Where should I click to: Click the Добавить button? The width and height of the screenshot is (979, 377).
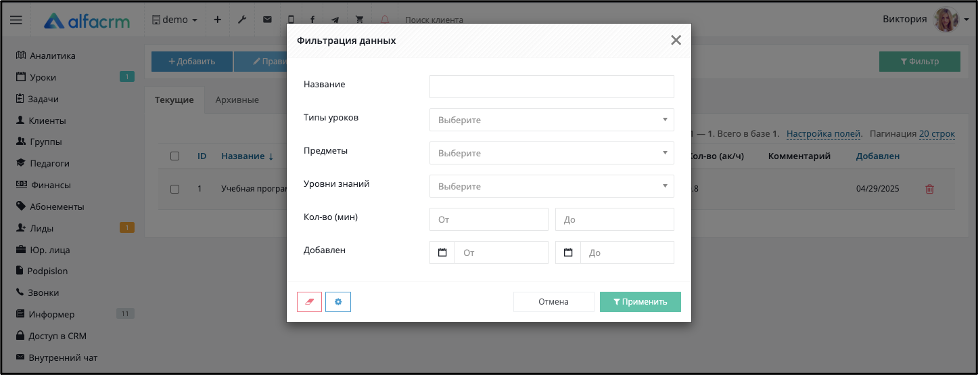tap(192, 61)
